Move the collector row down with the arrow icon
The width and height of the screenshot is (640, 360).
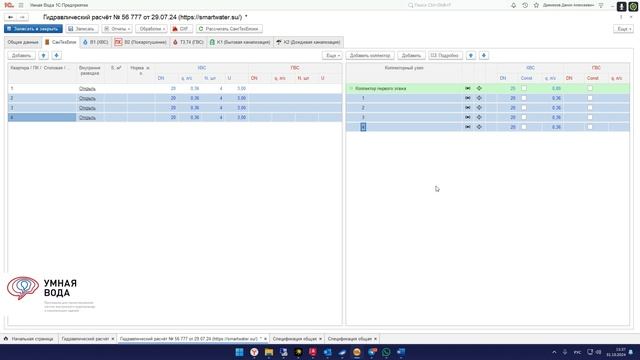(x=484, y=56)
